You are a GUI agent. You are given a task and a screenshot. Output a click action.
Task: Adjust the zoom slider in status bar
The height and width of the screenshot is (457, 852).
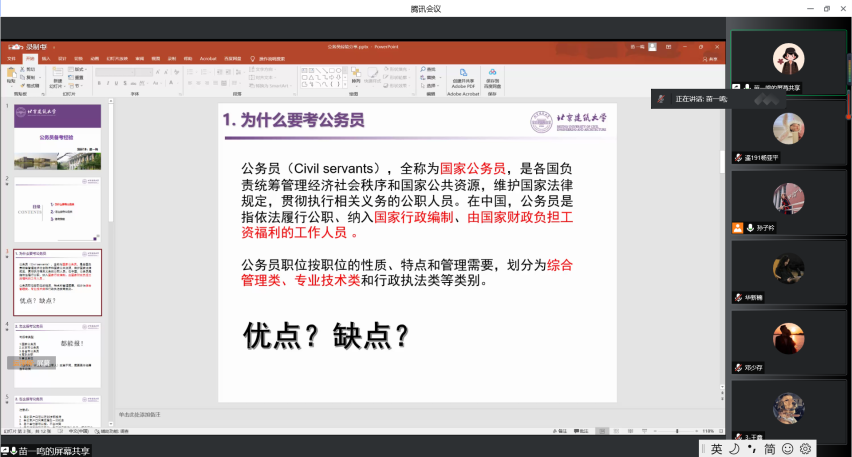[678, 431]
